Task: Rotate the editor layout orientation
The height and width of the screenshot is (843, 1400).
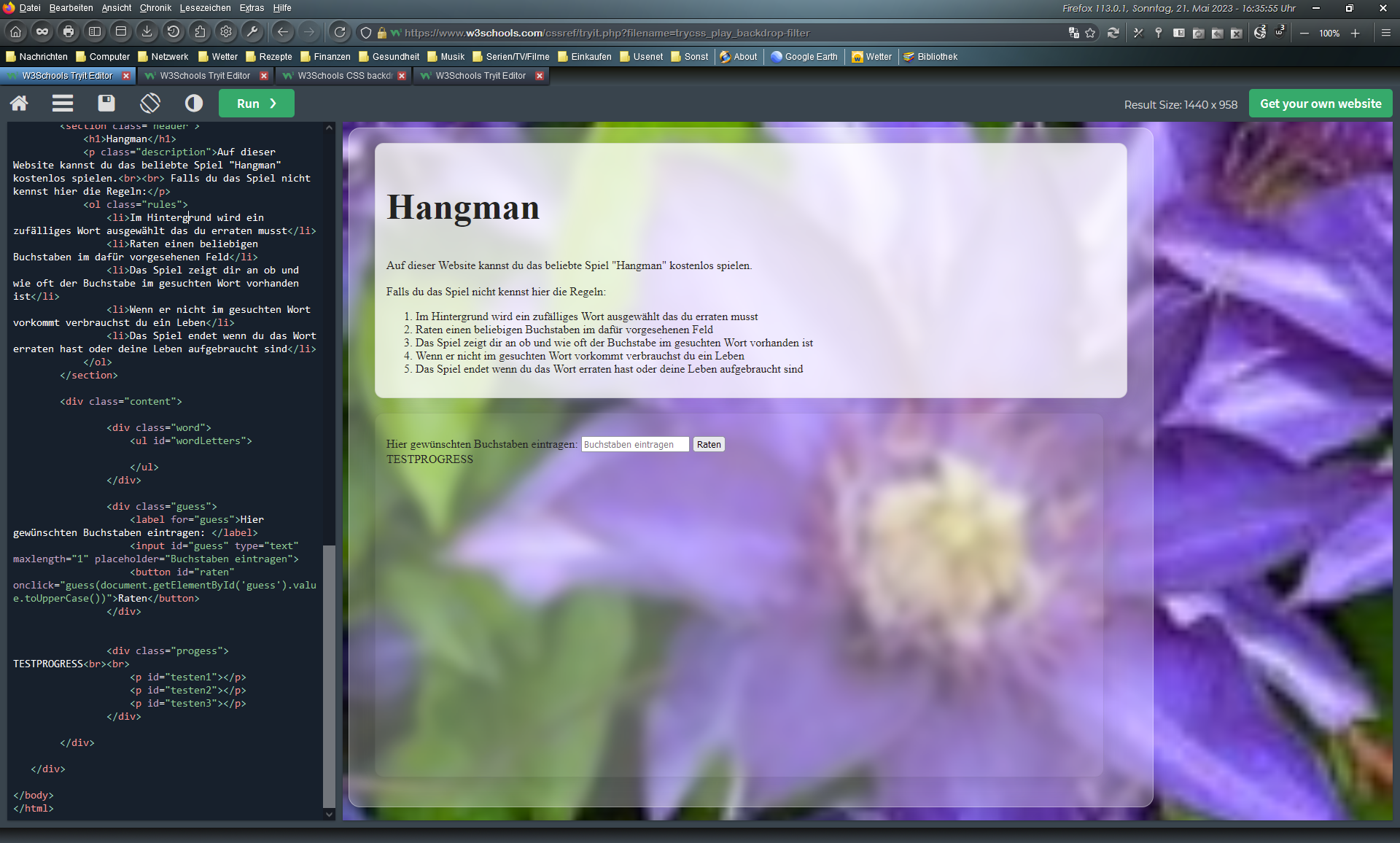Action: click(150, 104)
